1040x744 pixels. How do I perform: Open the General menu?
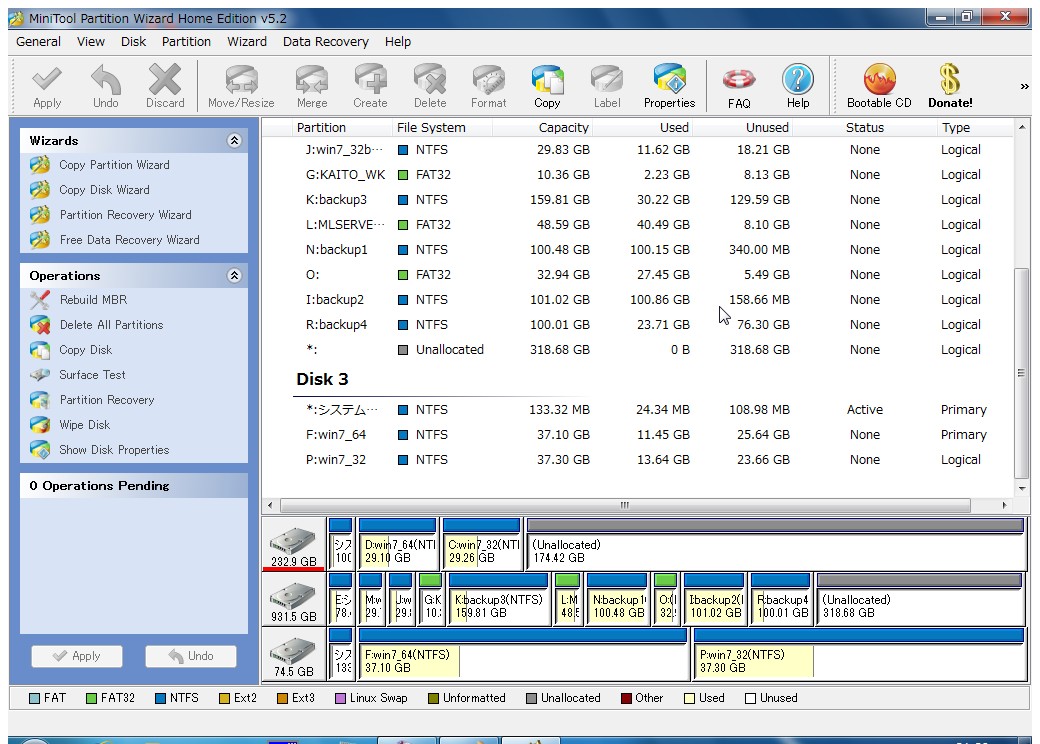(38, 42)
